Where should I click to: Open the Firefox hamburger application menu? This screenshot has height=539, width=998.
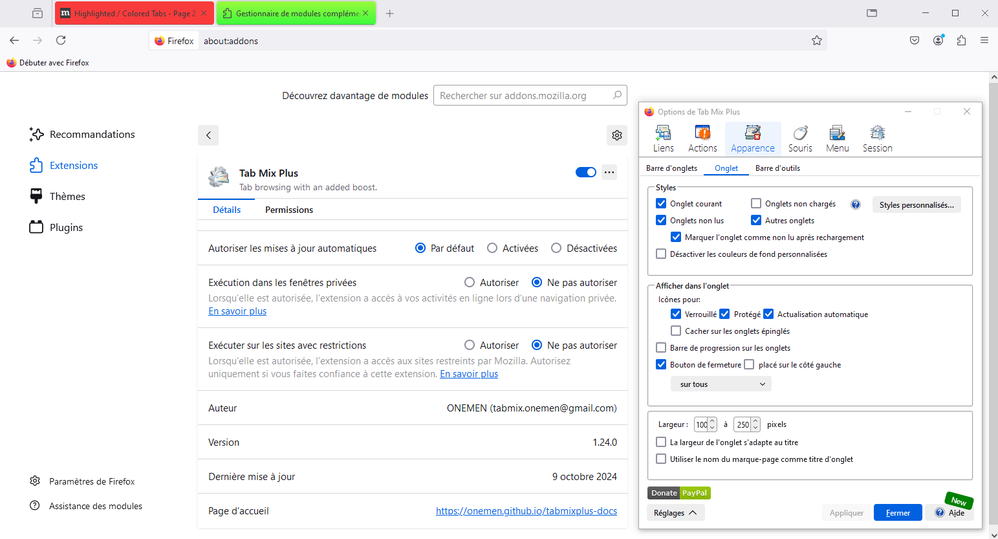984,41
